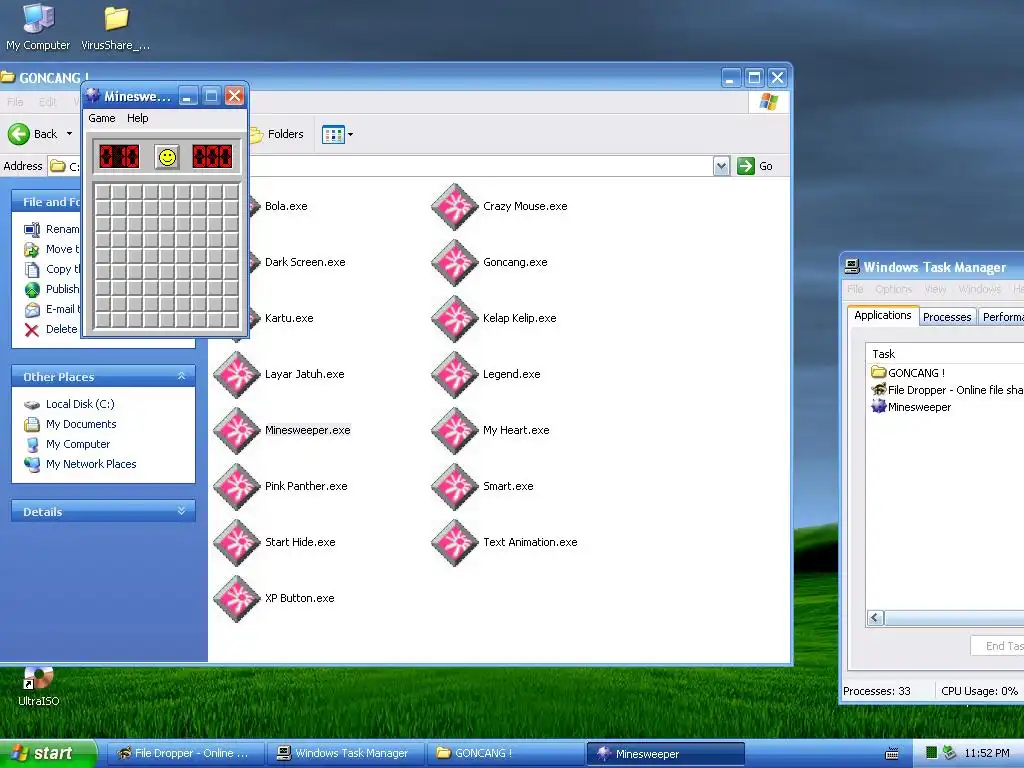This screenshot has width=1024, height=768.
Task: Click the Publish file task icon
Action: pyautogui.click(x=32, y=289)
